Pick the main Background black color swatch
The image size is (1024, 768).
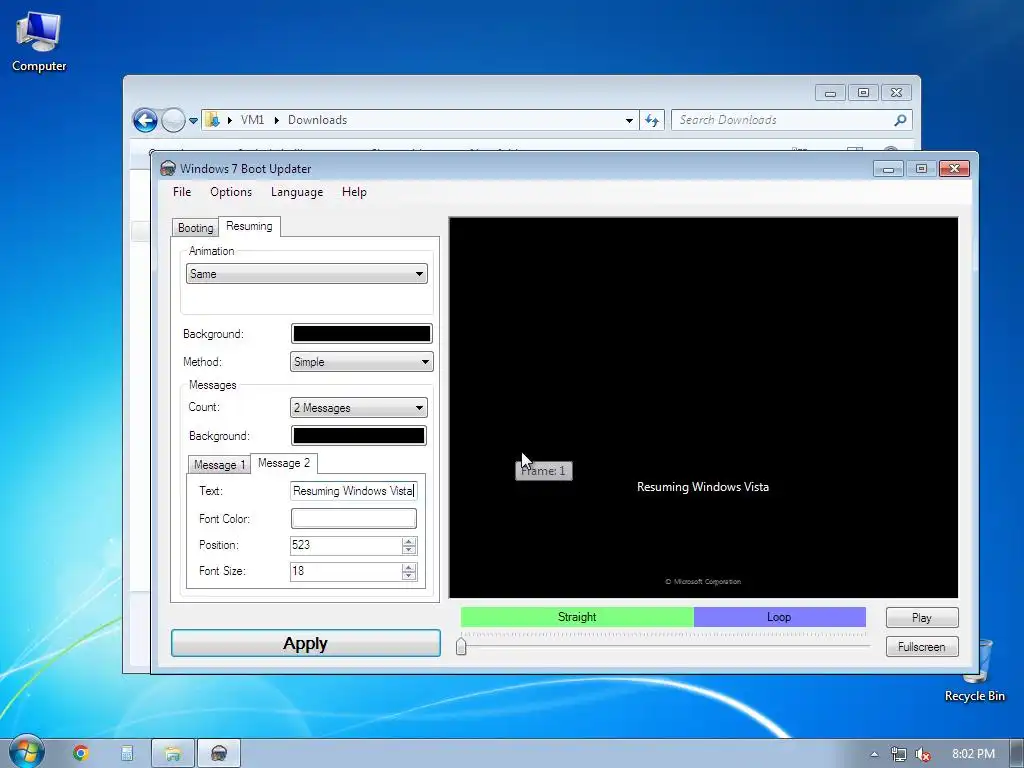[x=361, y=334]
